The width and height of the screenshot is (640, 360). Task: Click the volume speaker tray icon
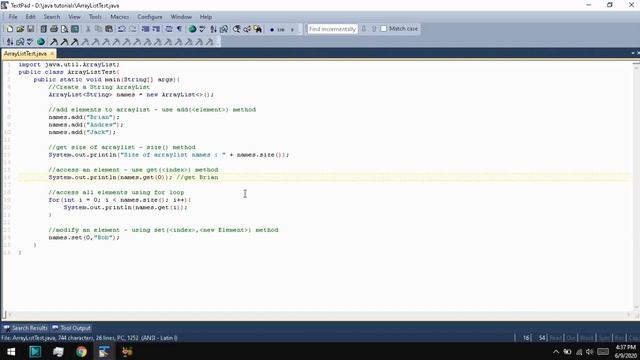tap(589, 352)
